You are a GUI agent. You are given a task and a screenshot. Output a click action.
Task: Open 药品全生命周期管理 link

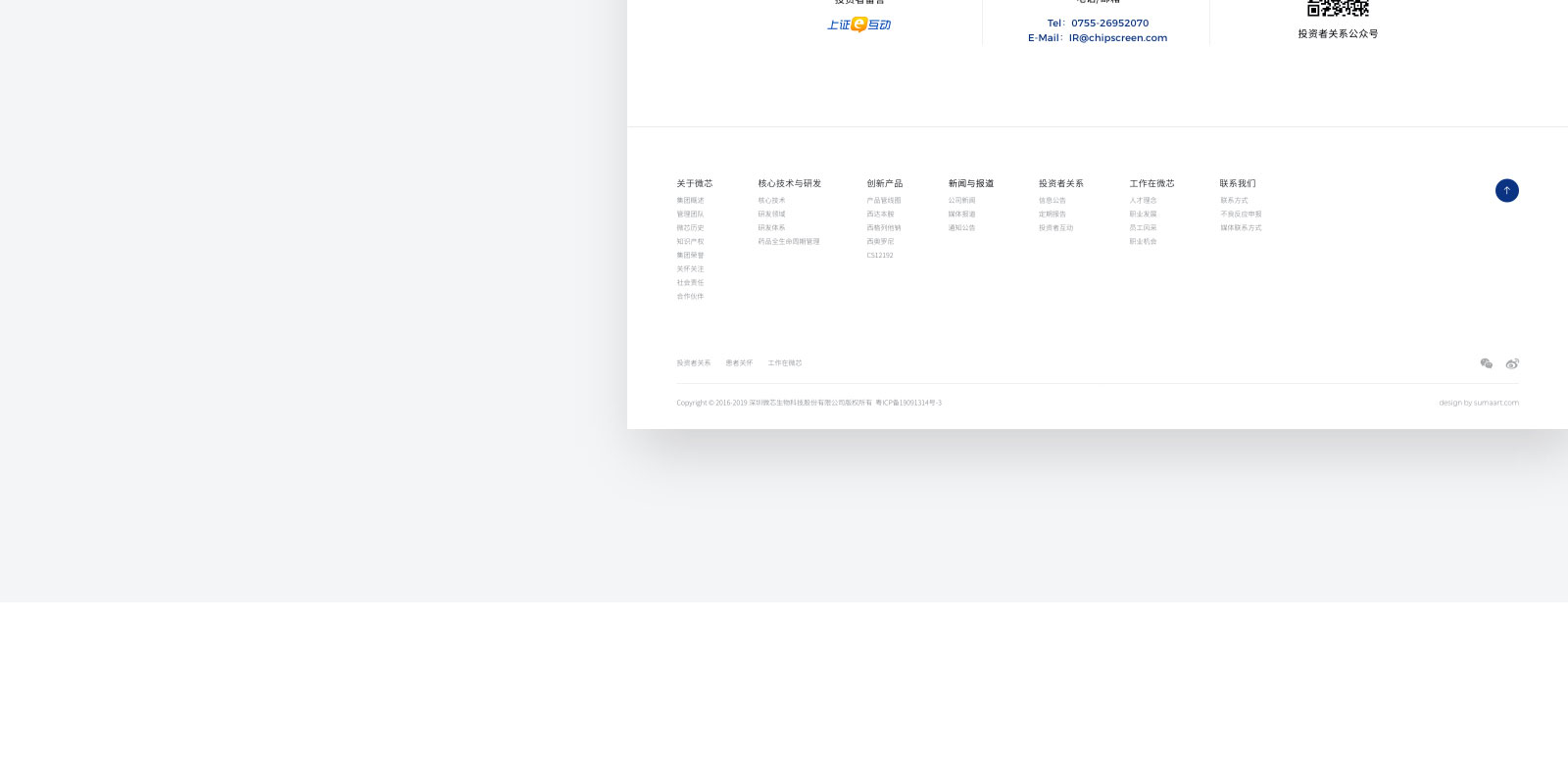pos(788,242)
